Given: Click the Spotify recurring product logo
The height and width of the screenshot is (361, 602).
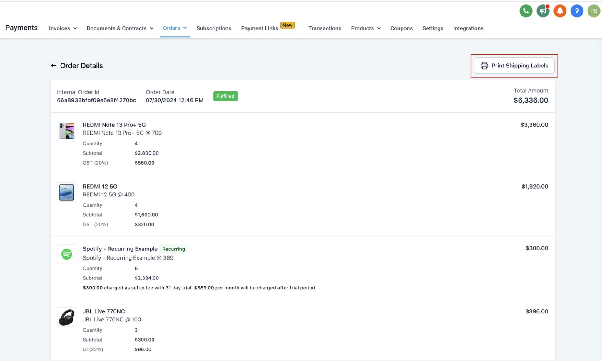Looking at the screenshot, I should pyautogui.click(x=66, y=254).
